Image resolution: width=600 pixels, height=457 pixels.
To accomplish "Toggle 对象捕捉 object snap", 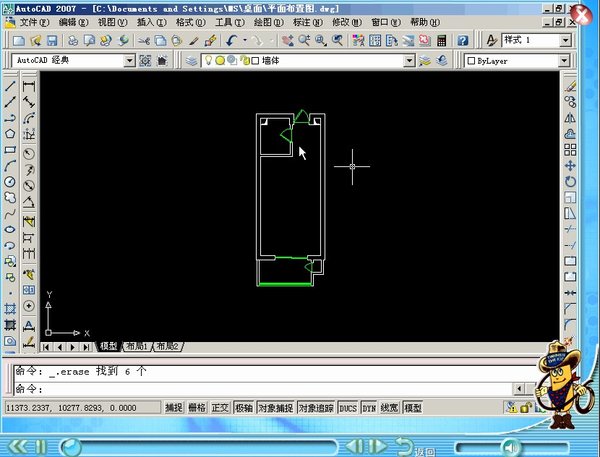I will (276, 408).
